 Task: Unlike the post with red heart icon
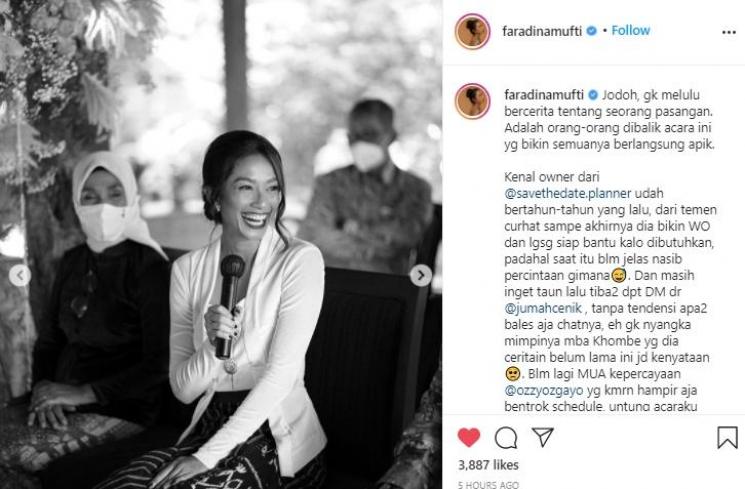coord(469,437)
